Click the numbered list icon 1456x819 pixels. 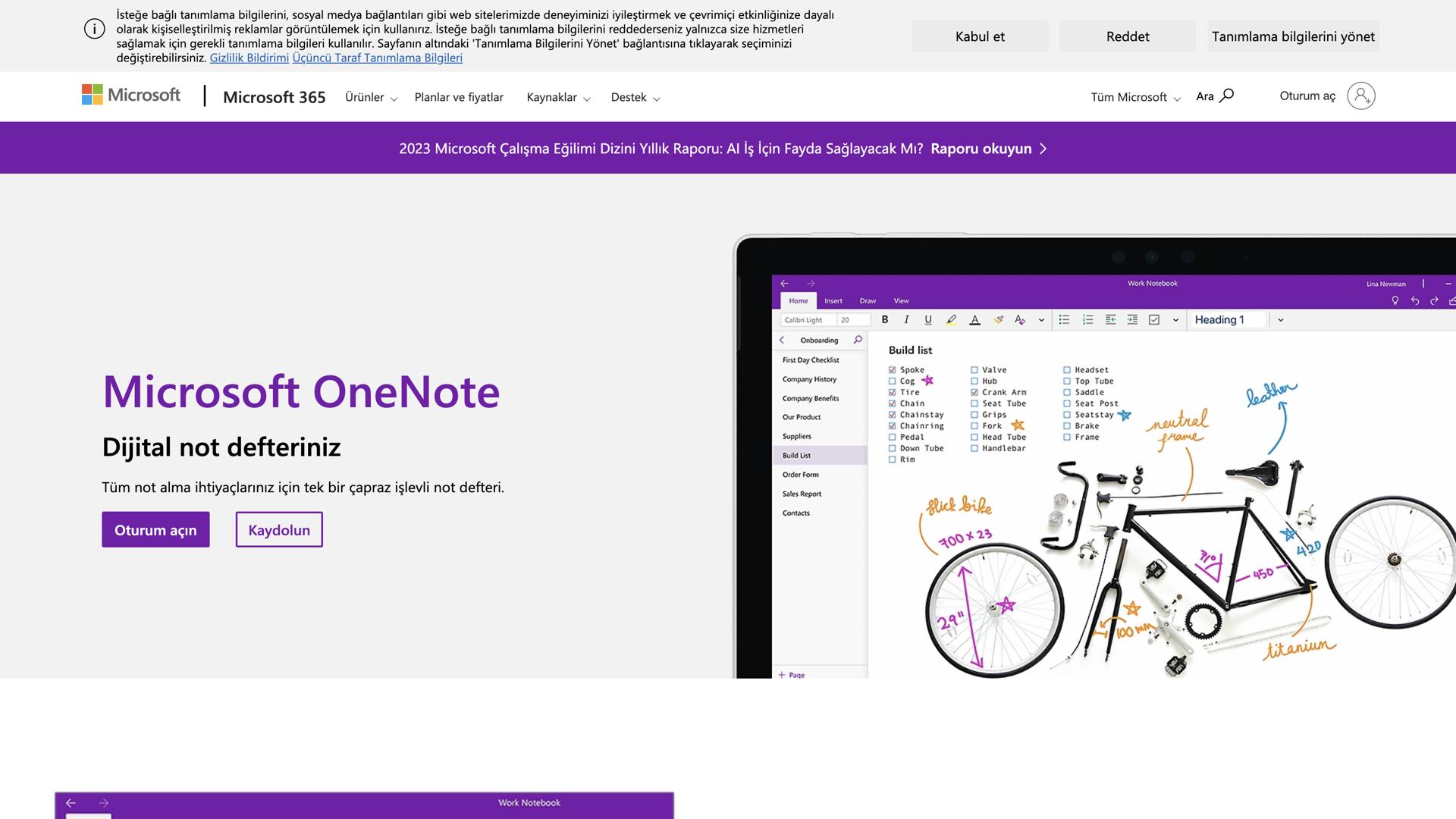(x=1088, y=320)
